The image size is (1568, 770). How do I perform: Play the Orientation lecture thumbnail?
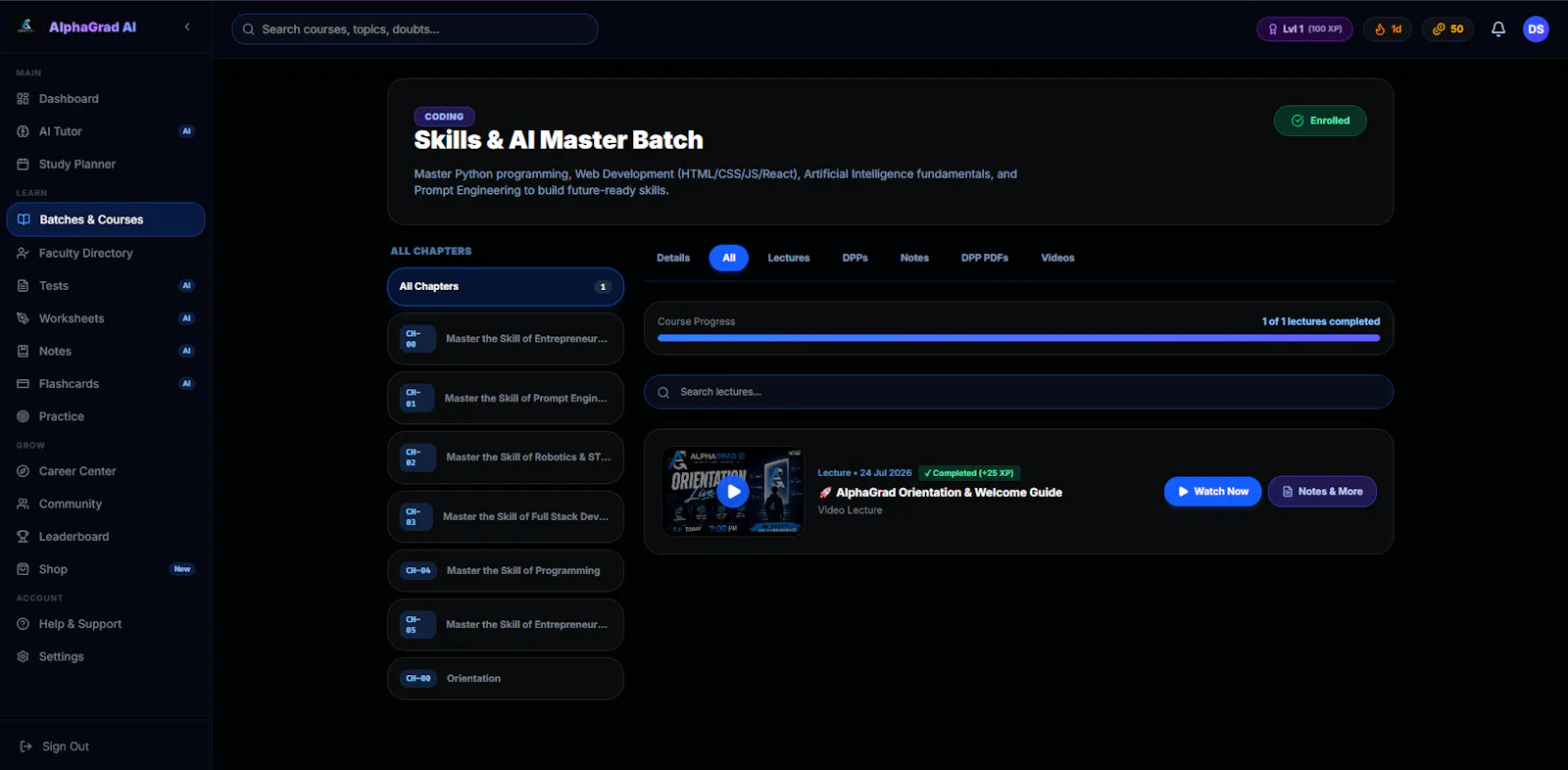[x=733, y=492]
